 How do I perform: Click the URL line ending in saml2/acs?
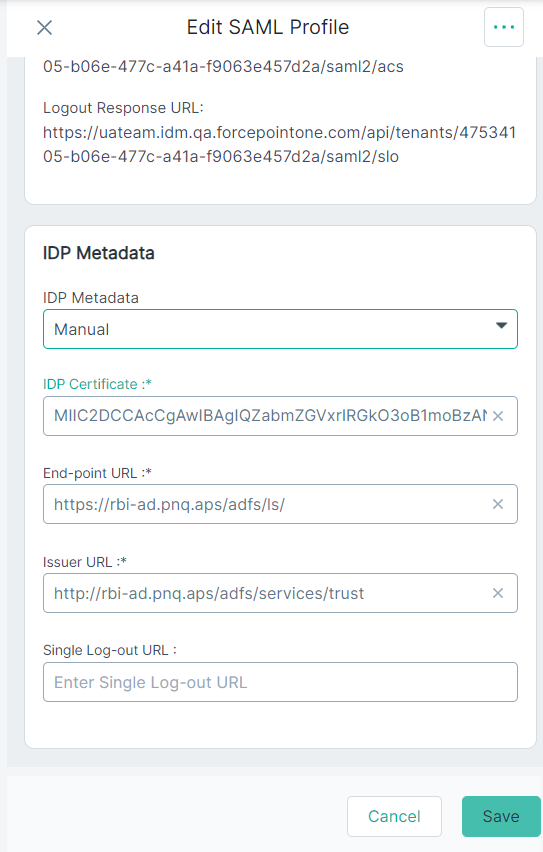tap(223, 67)
